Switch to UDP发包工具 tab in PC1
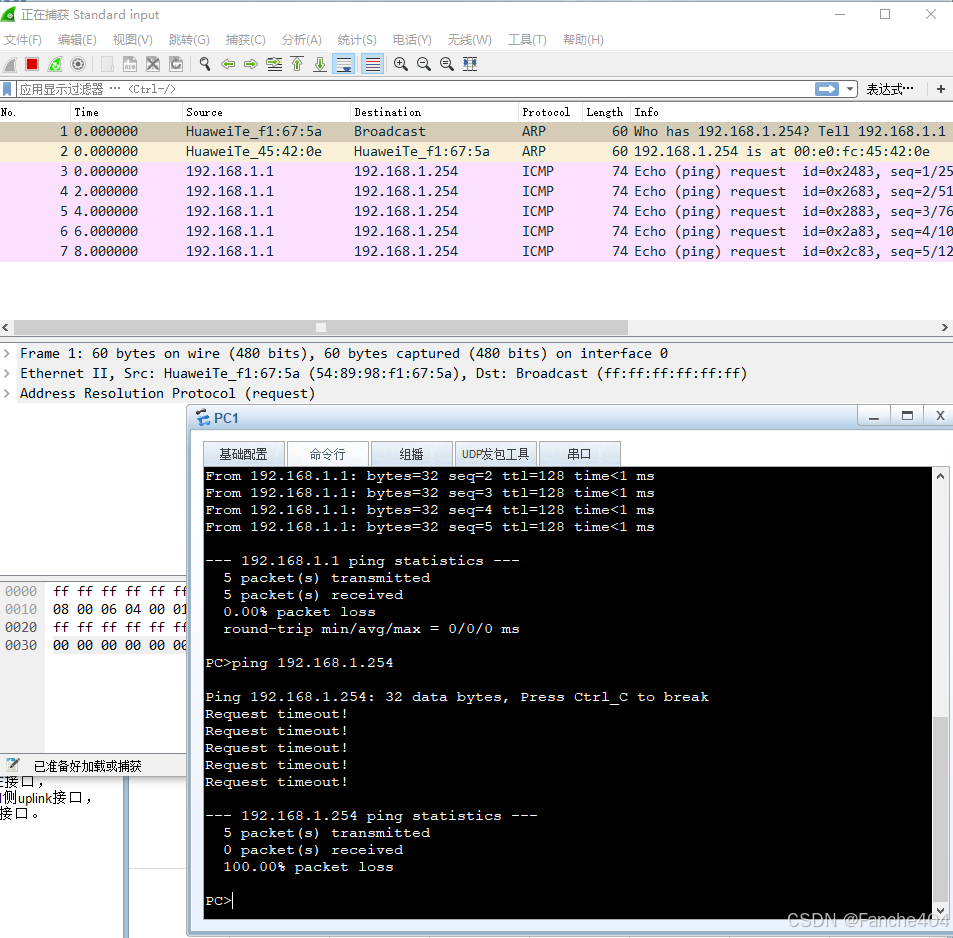This screenshot has height=938, width=953. click(x=495, y=454)
